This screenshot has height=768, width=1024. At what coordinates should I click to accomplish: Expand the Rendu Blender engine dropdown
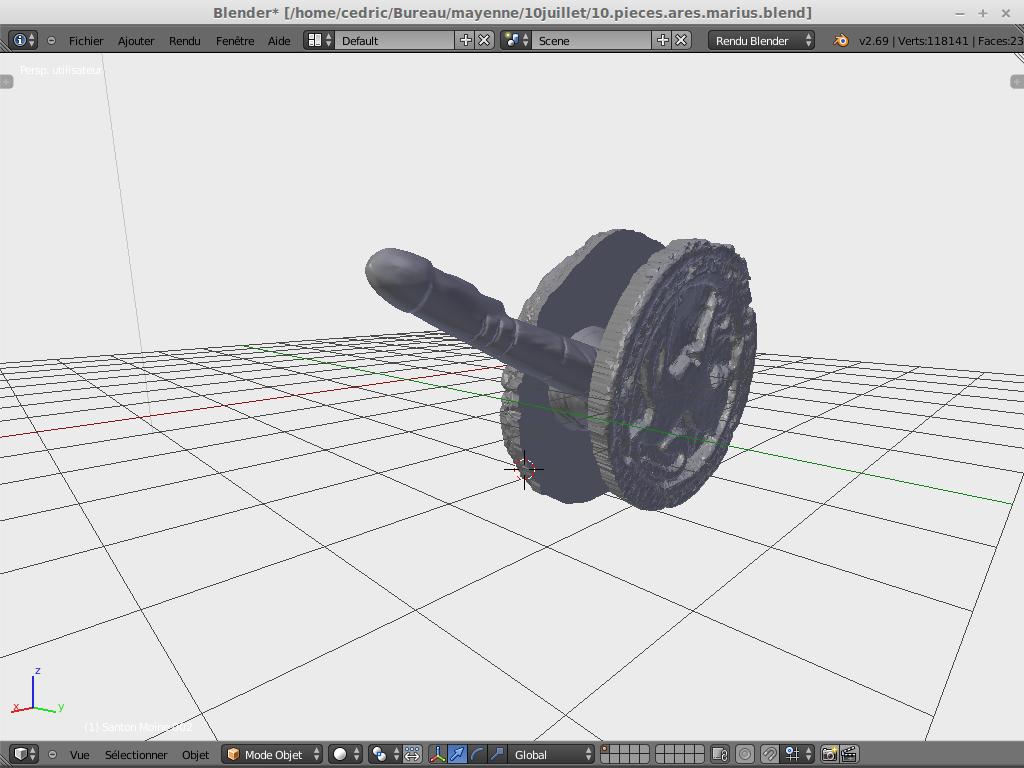[762, 41]
